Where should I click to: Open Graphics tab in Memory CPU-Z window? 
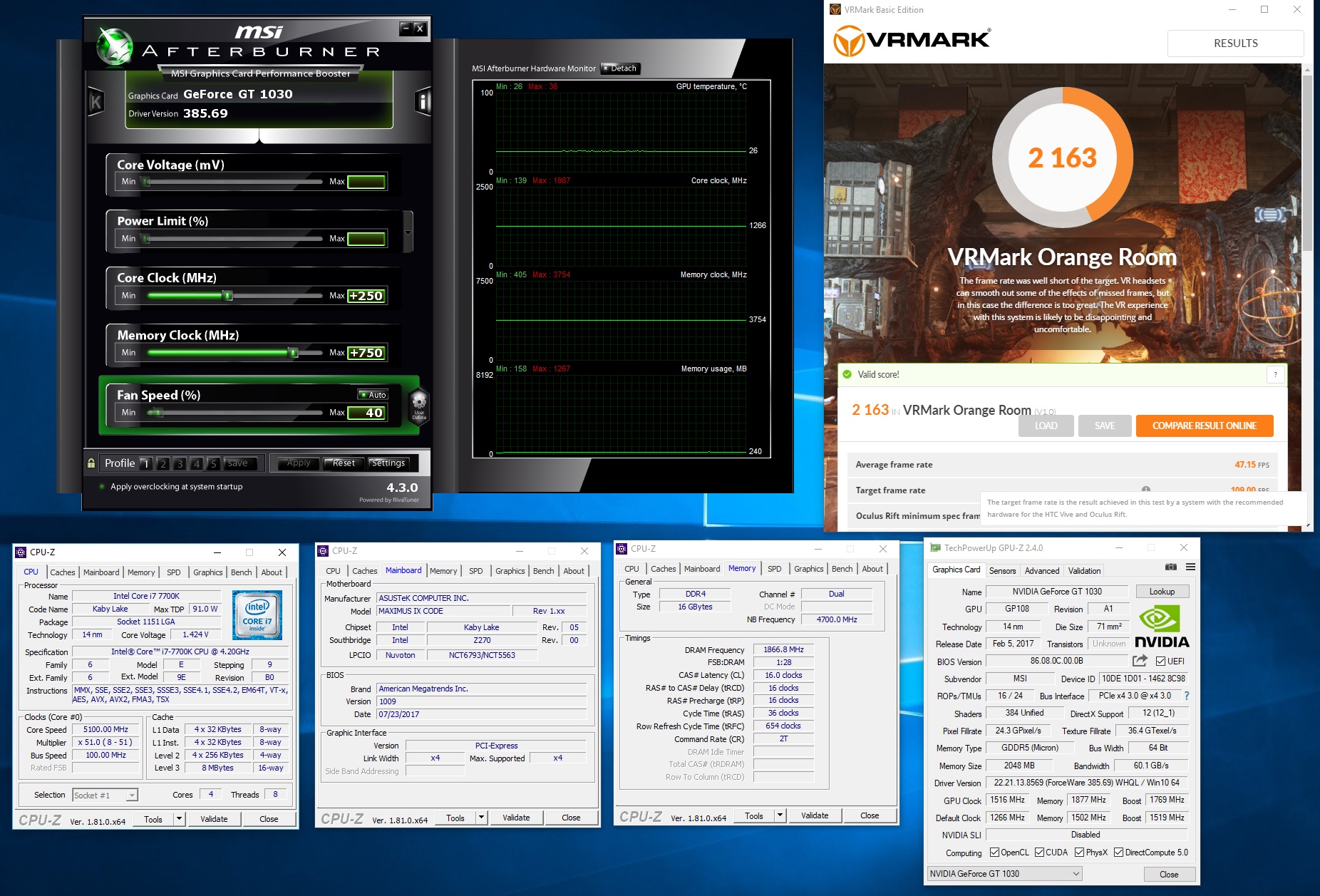[809, 569]
